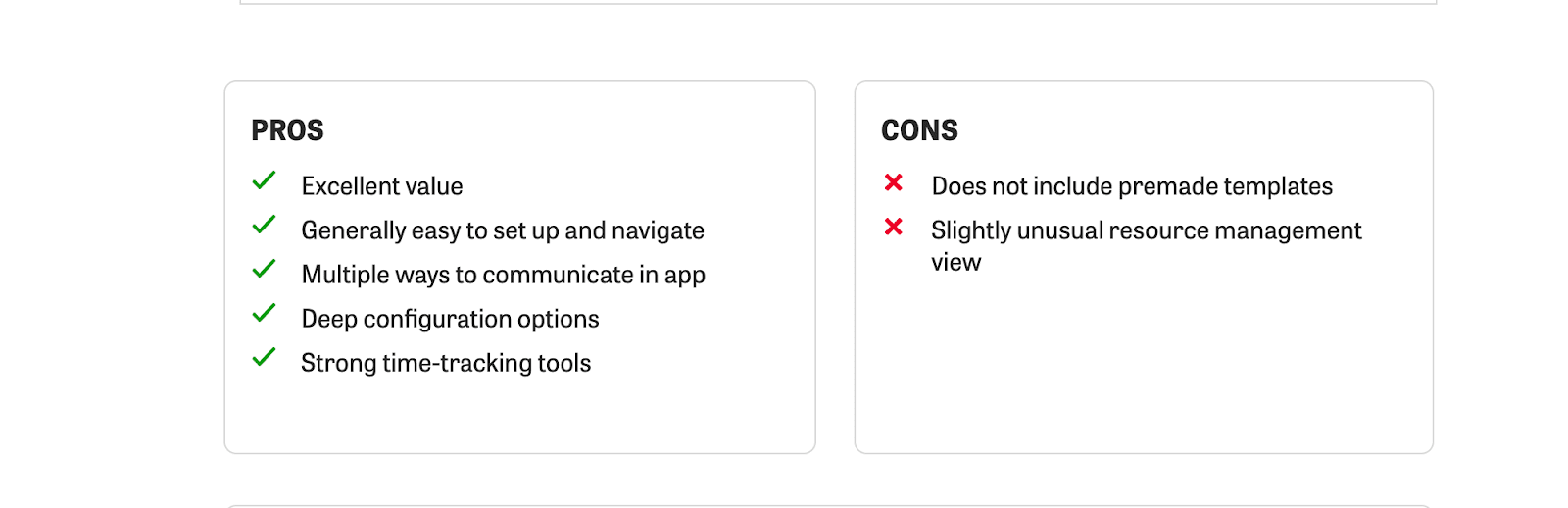Click the green checkmark beside Excellent value

pyautogui.click(x=264, y=180)
